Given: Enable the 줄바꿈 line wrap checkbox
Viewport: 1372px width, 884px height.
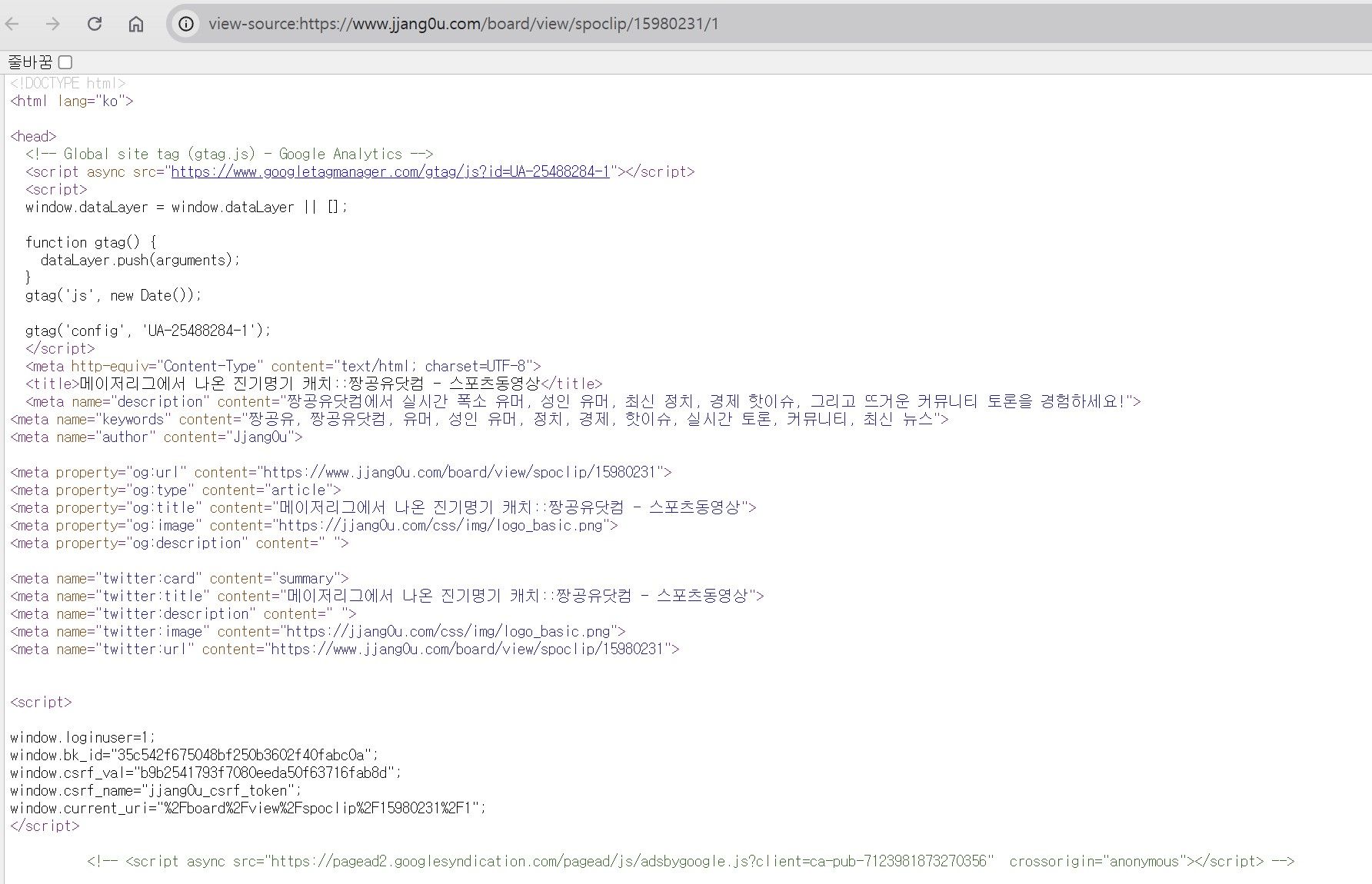Looking at the screenshot, I should (x=65, y=62).
